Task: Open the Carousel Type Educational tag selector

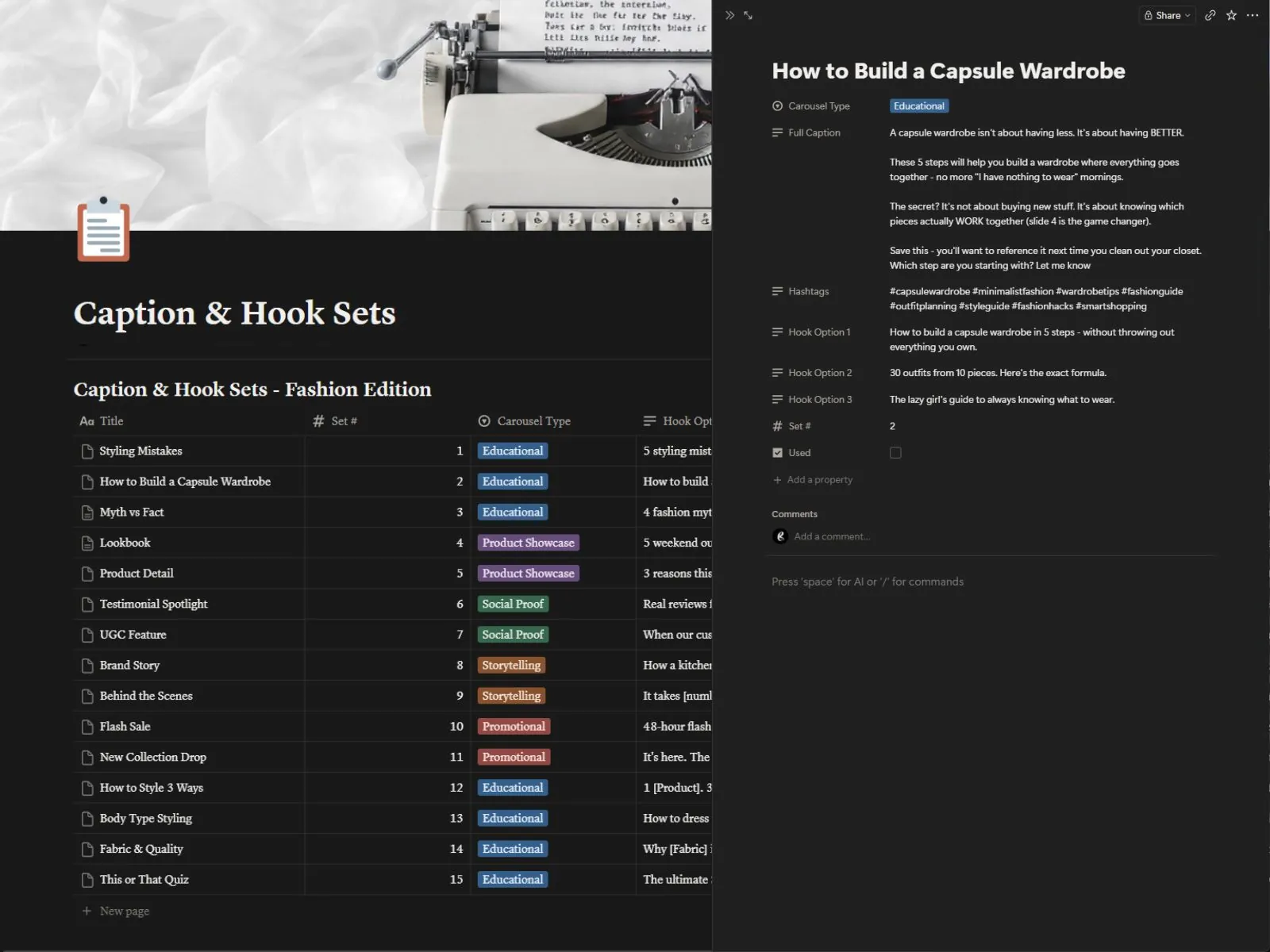Action: tap(918, 106)
